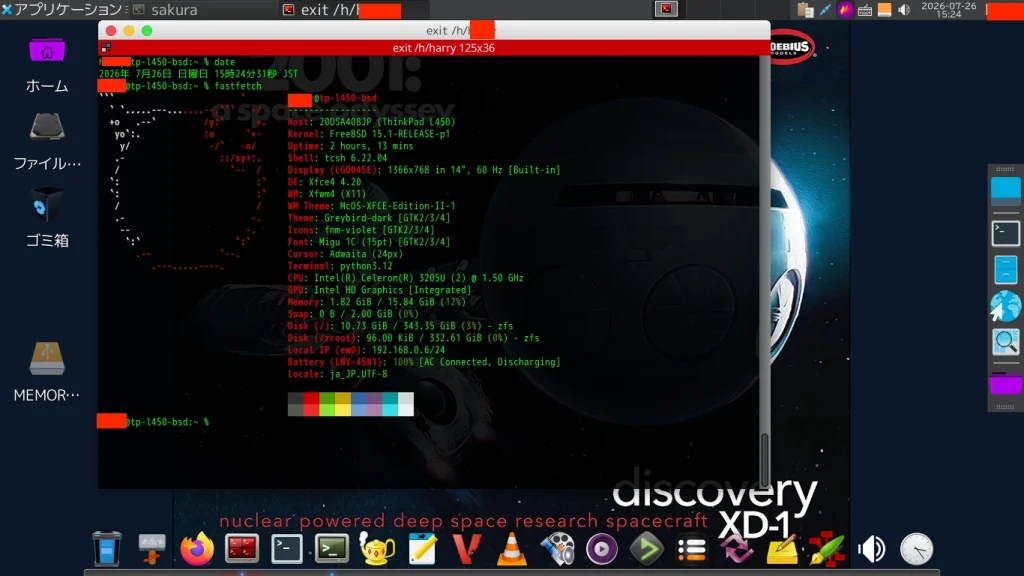Viewport: 1024px width, 576px height.
Task: Open the trash can icon in the dock
Action: [106, 549]
